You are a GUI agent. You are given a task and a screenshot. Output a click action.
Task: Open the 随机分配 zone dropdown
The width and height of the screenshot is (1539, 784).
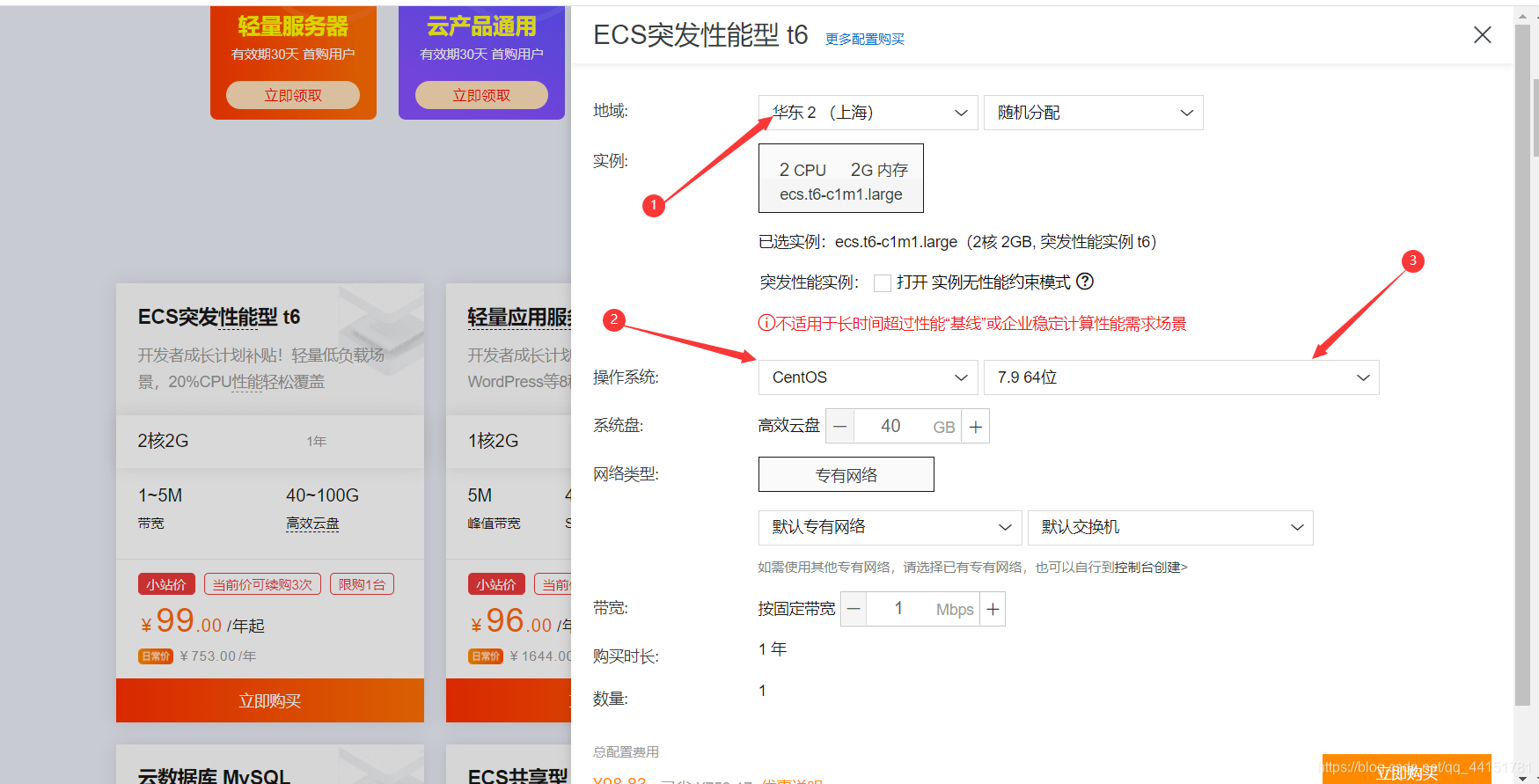tap(1093, 113)
